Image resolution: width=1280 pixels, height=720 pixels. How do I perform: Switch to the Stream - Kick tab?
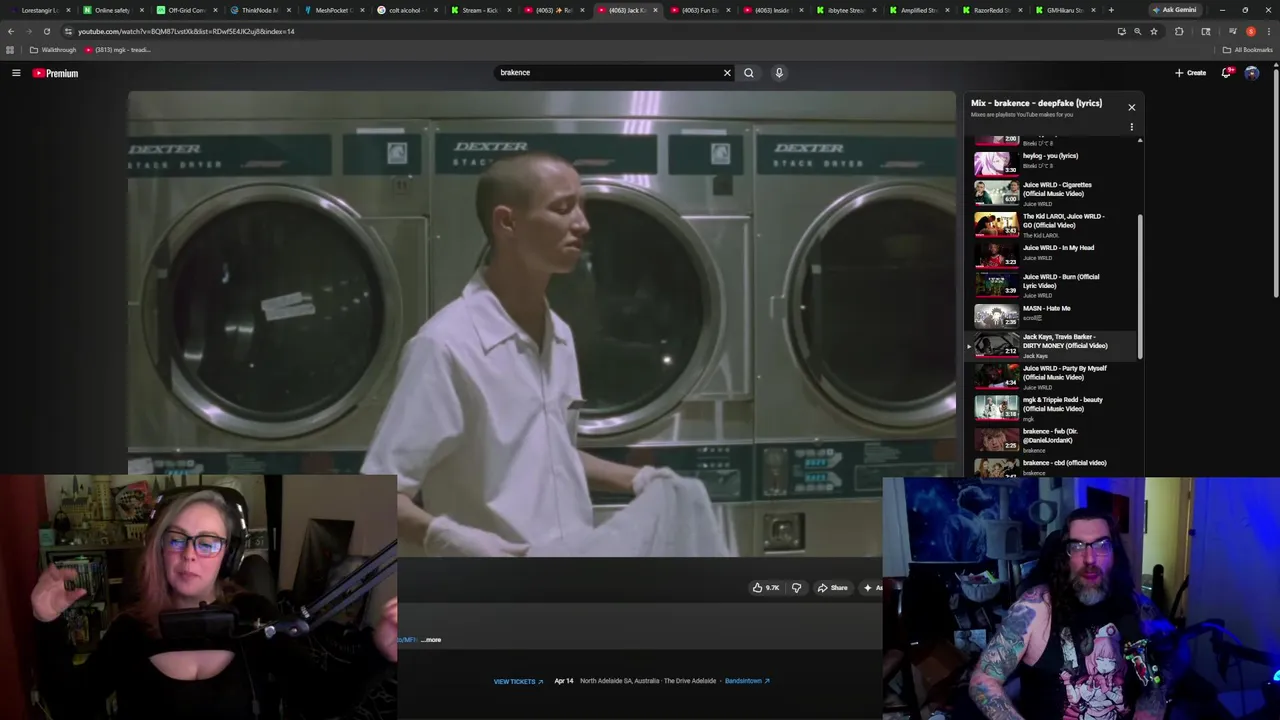pos(479,10)
